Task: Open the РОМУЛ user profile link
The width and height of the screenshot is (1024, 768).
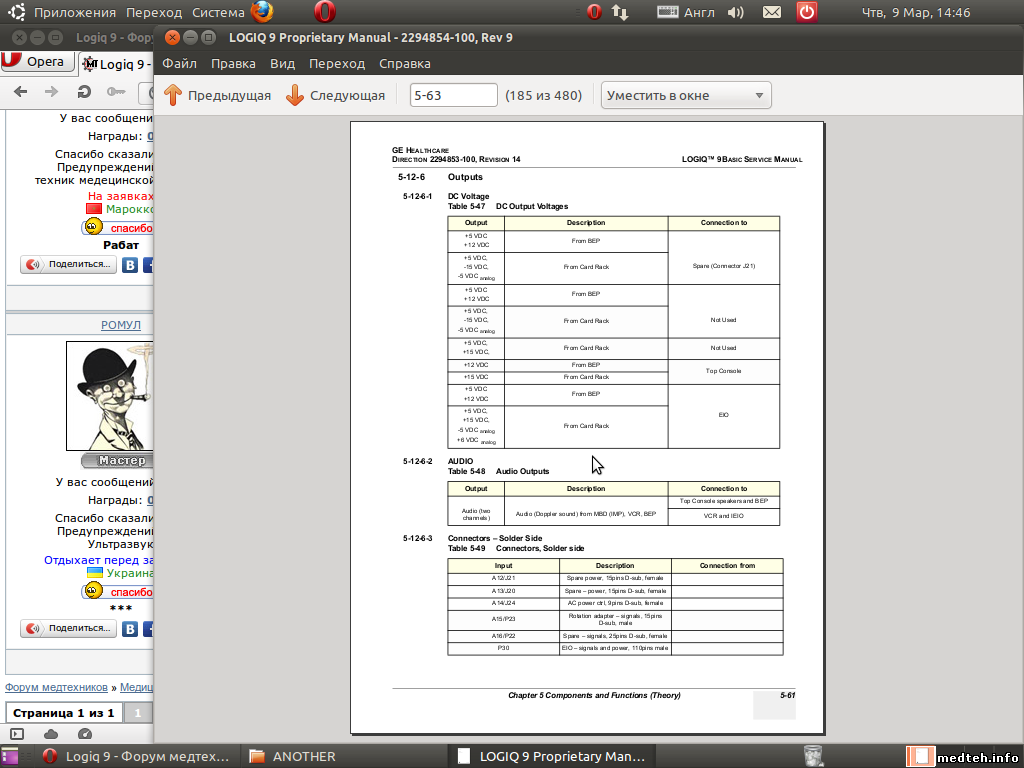Action: tap(120, 325)
